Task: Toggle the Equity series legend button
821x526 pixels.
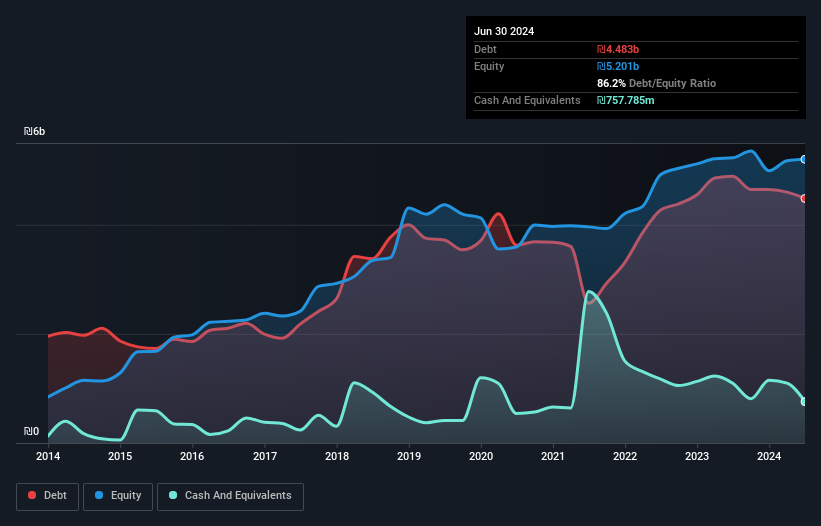Action: point(118,496)
